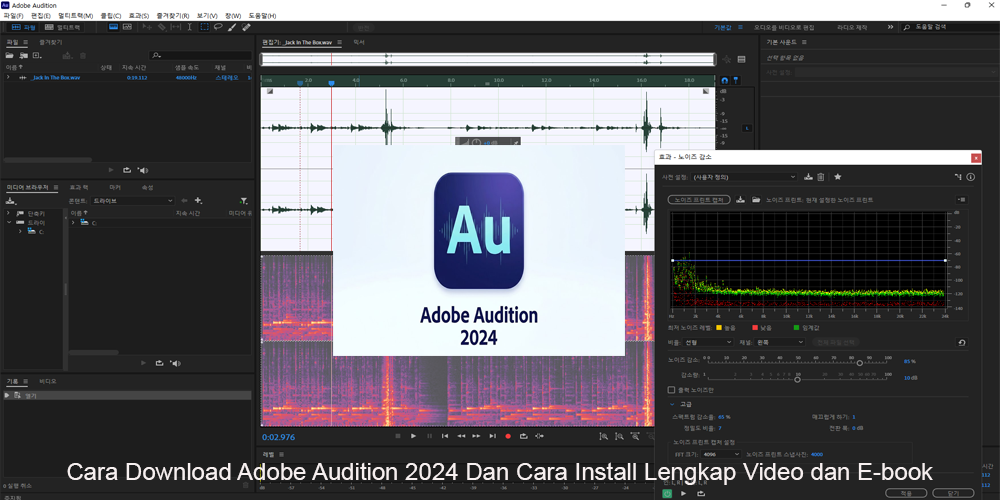1000x500 pixels.
Task: Switch to the 효과 랙 tab
Action: (79, 188)
